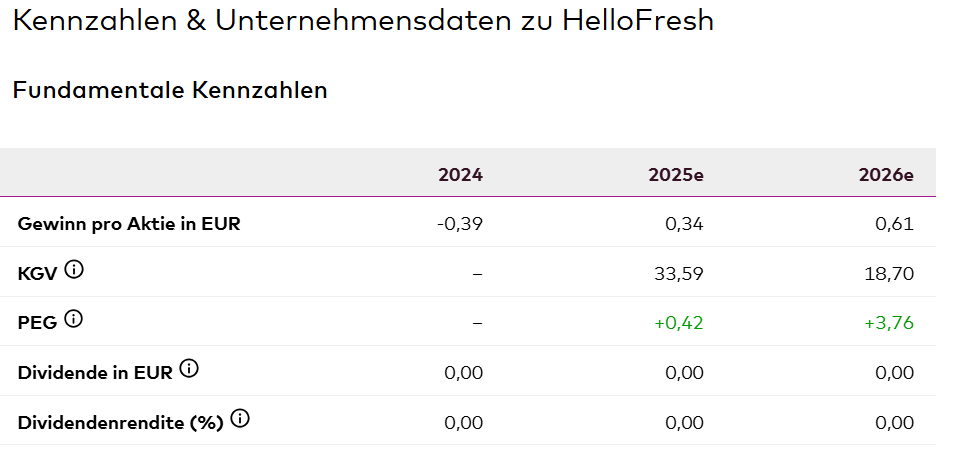Viewport: 956px width, 464px height.
Task: Select the 2026e column header
Action: pos(886,175)
